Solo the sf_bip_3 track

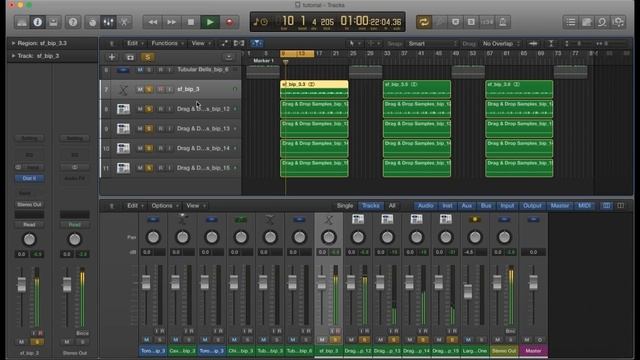[x=149, y=89]
